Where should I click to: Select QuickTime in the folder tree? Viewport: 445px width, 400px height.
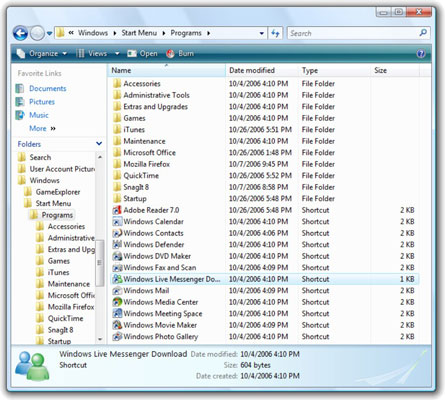point(65,318)
